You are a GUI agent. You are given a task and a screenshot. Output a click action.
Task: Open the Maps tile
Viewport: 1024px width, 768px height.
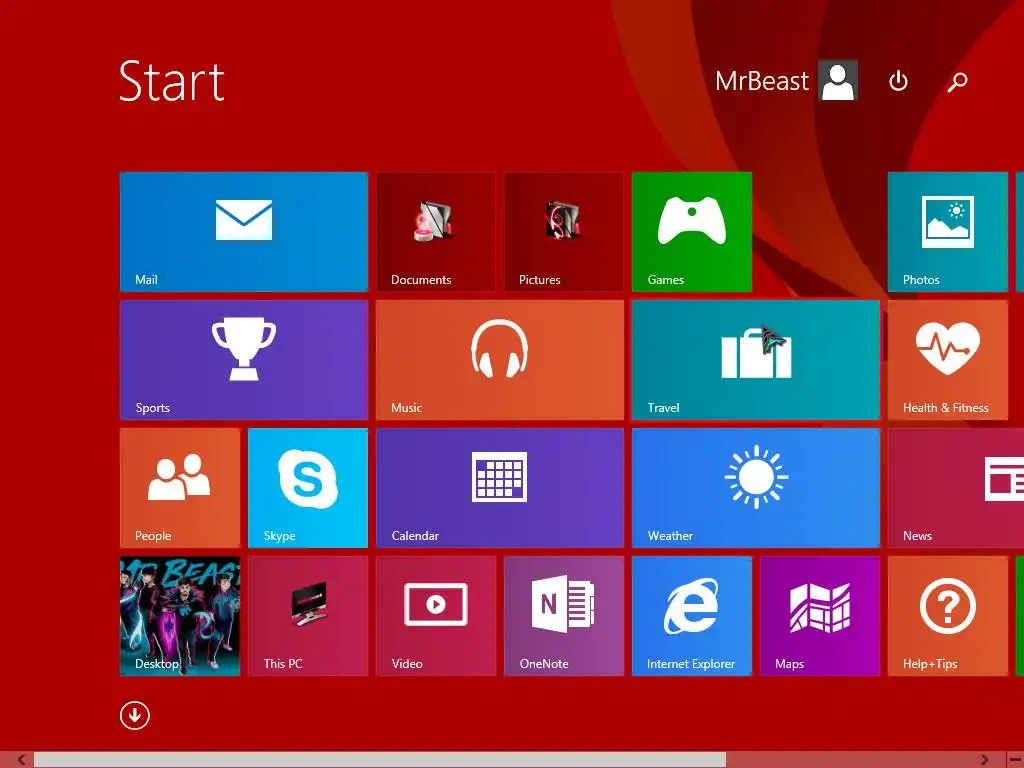click(x=820, y=616)
